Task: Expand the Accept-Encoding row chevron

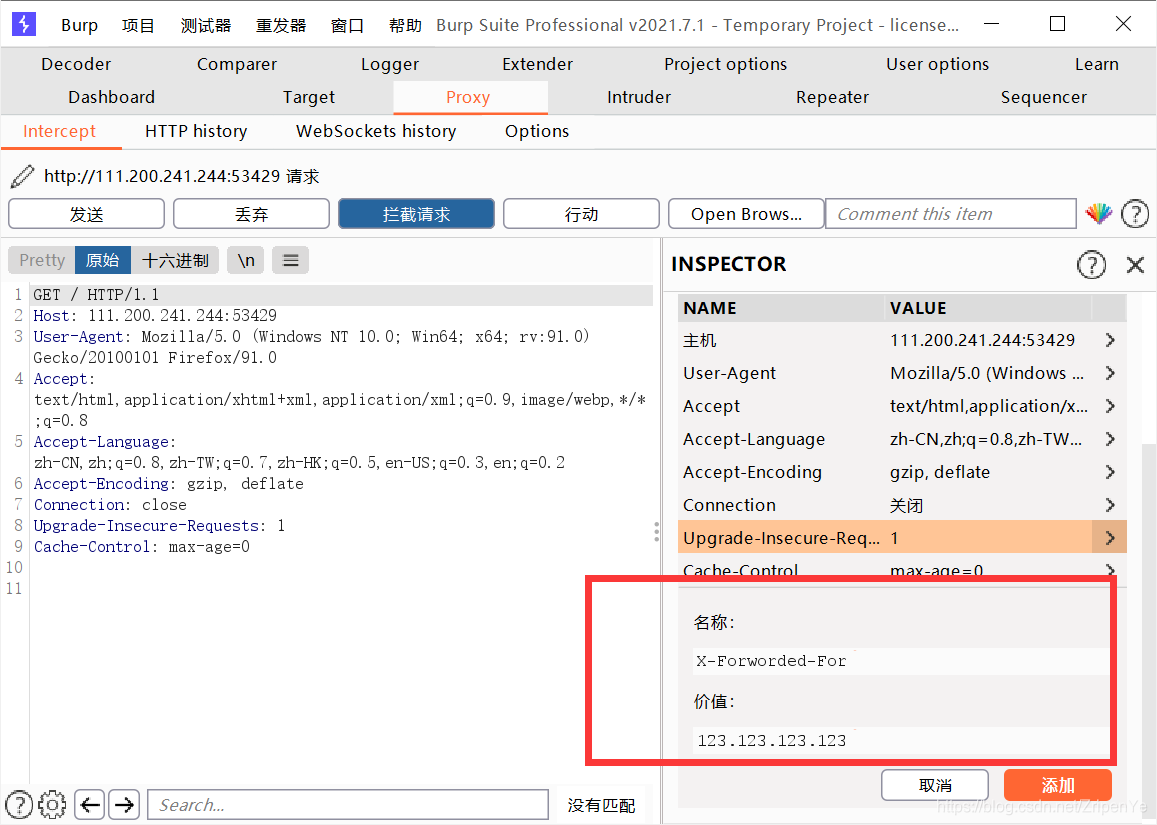Action: pos(1110,472)
